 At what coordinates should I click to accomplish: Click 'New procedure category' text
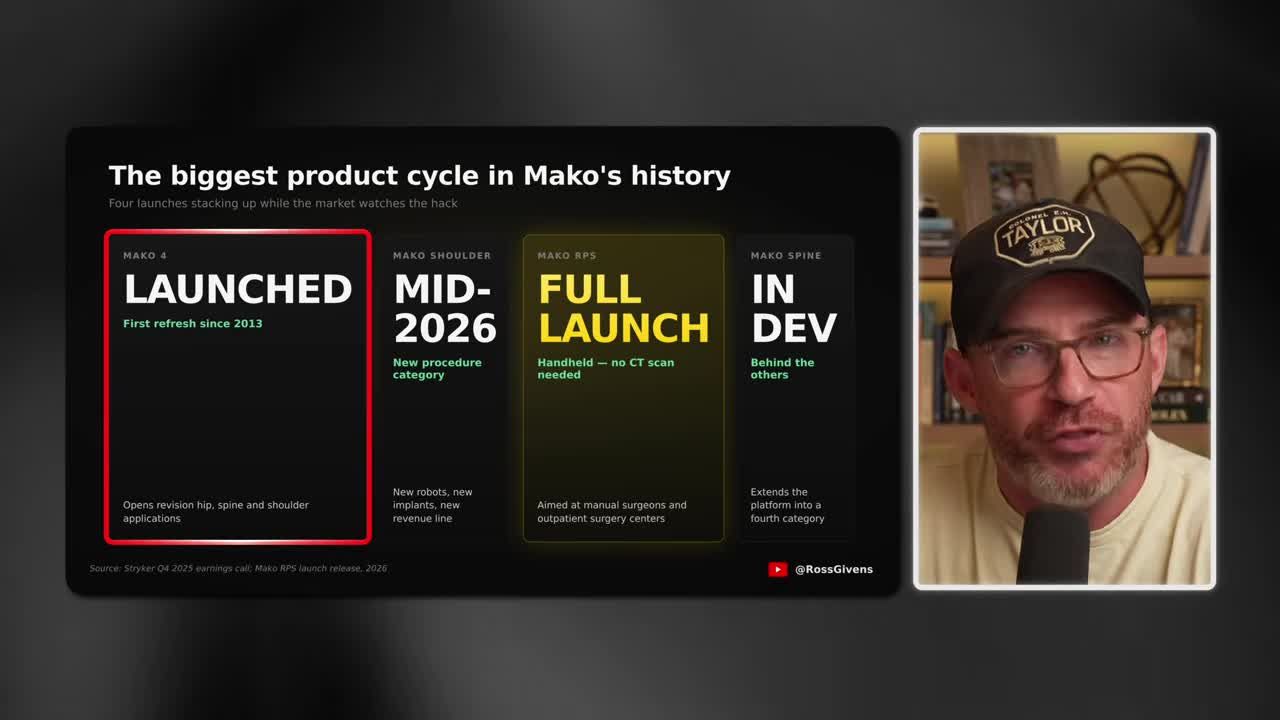[437, 368]
